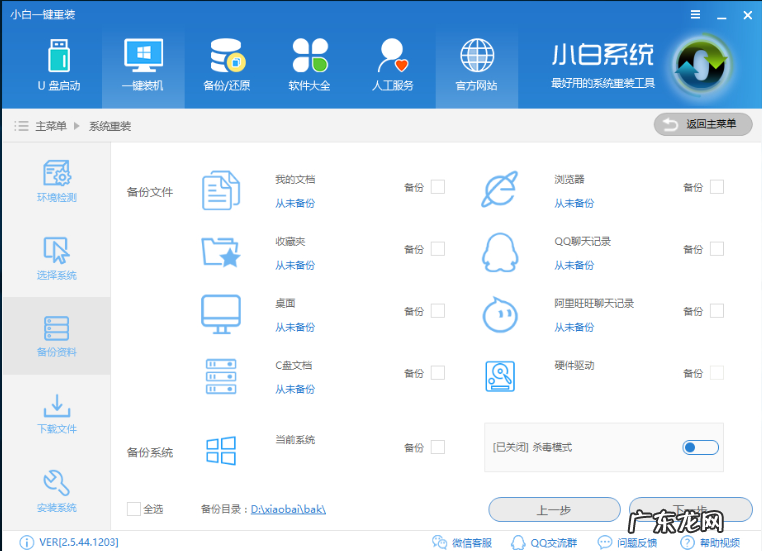Click the 备份文件 section label
762x551 pixels.
pos(150,192)
